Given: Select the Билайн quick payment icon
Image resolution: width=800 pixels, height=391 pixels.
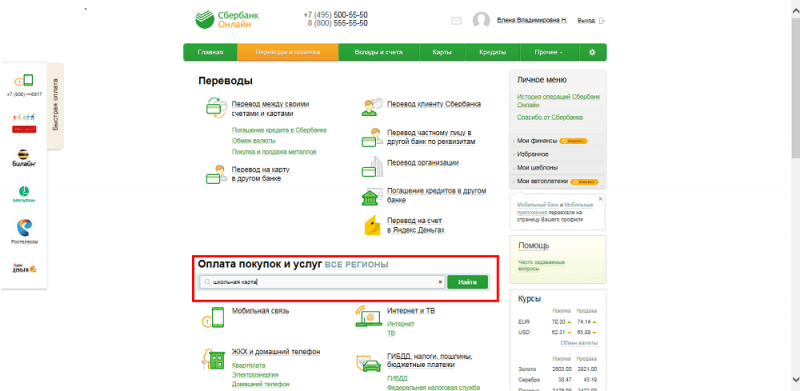Looking at the screenshot, I should coord(24,158).
